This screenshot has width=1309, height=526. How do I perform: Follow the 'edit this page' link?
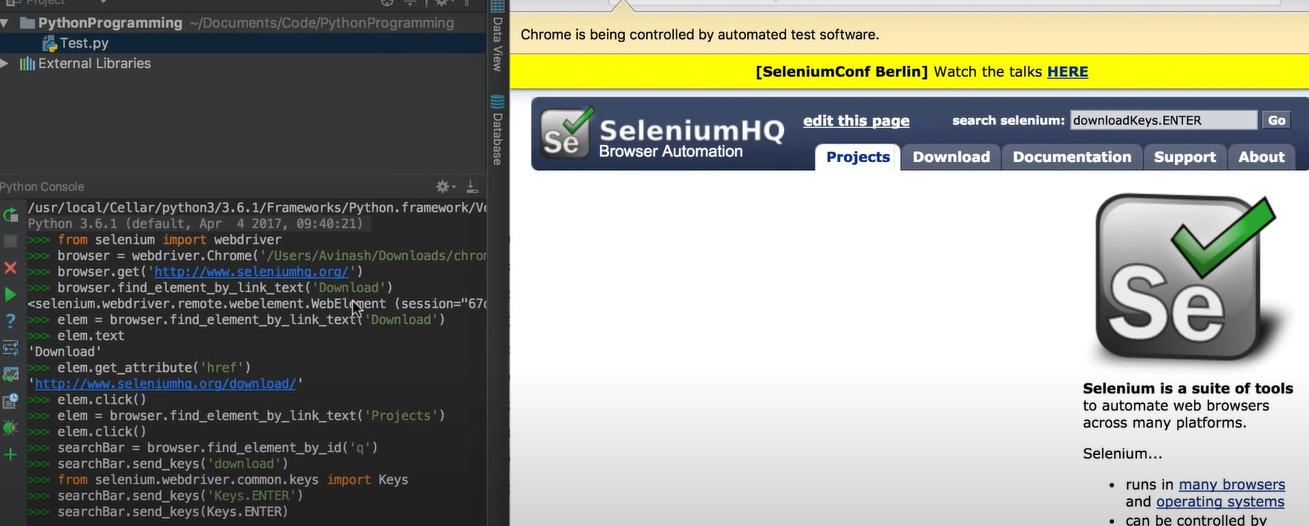click(x=856, y=121)
